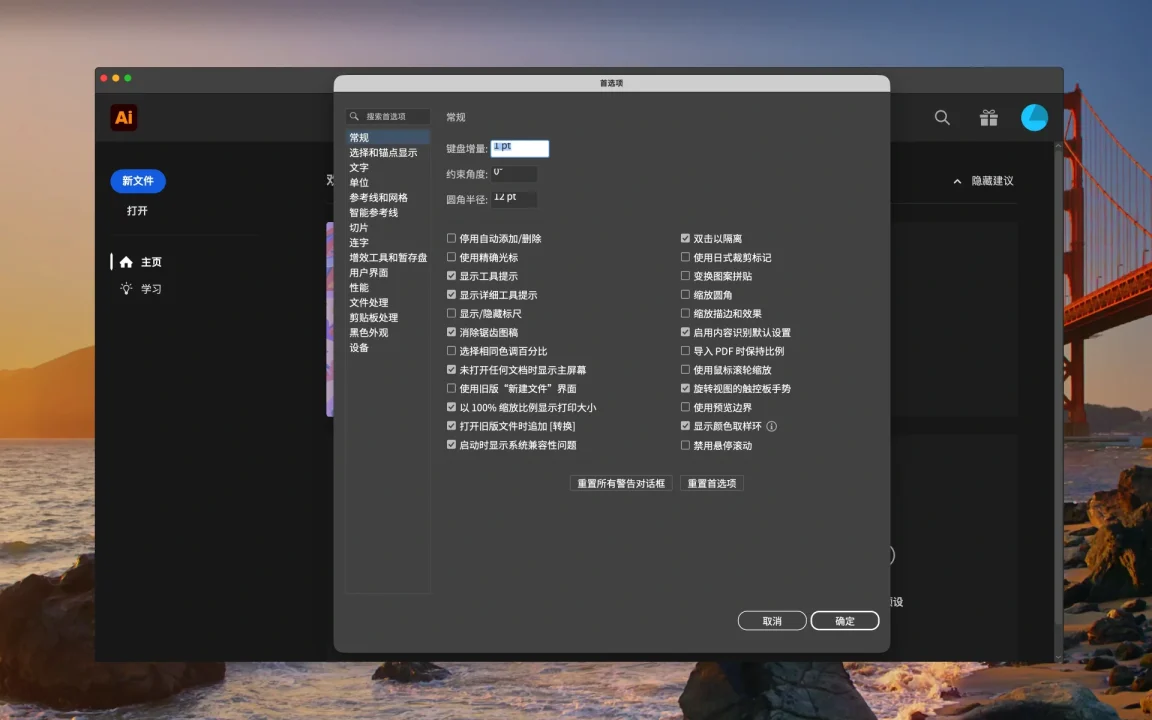Screen dimensions: 1152x720
Task: Uncheck 以 100% 缩放比例显示打印大小 checkbox
Action: pos(451,407)
